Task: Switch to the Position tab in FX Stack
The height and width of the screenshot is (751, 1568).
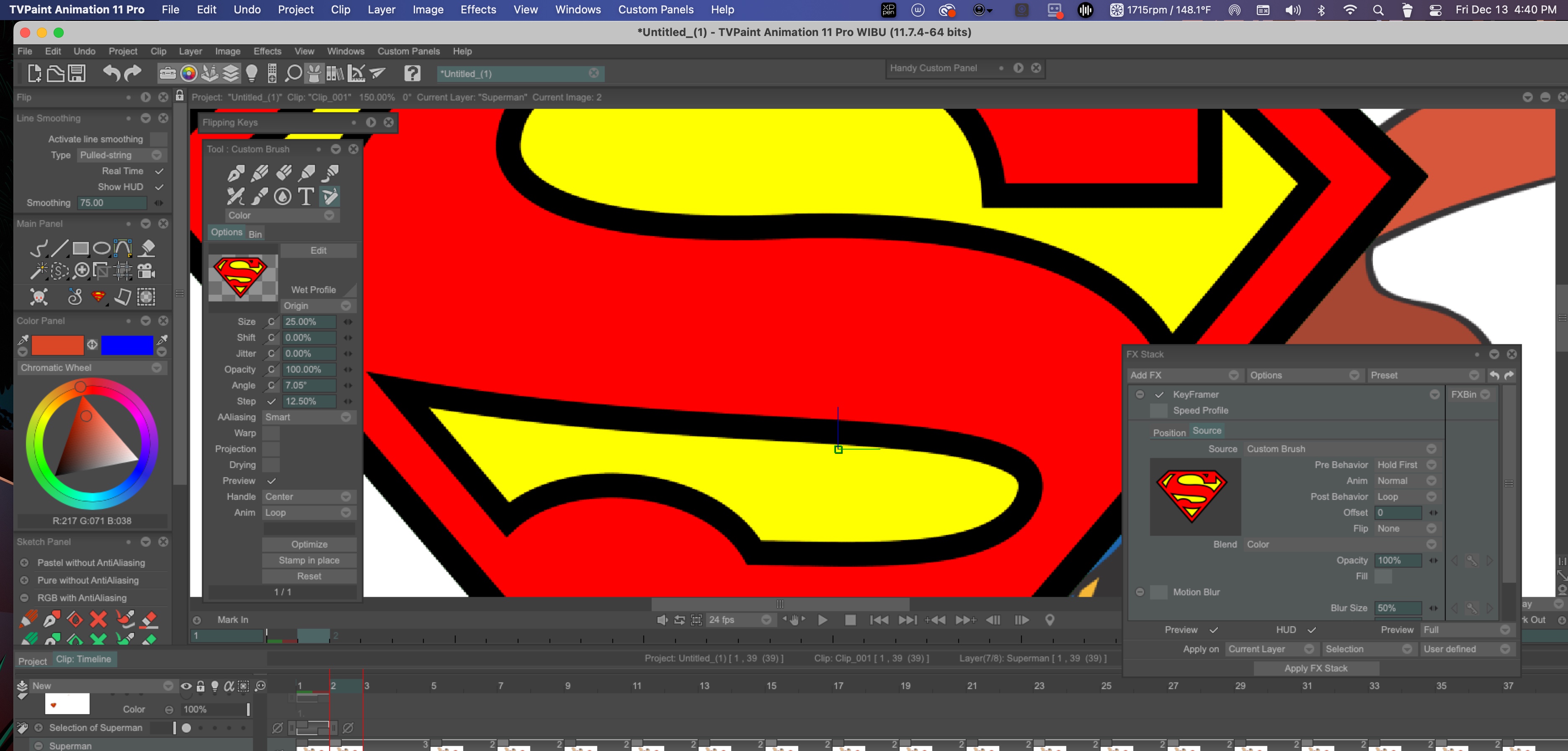Action: pos(1169,432)
